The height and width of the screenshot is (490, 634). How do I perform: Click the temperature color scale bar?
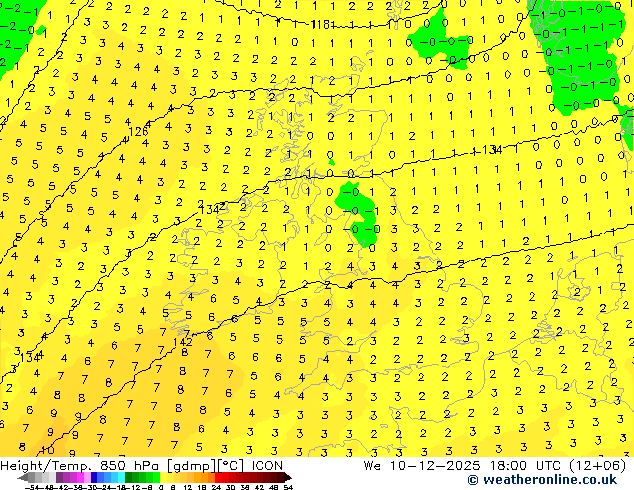pyautogui.click(x=155, y=477)
